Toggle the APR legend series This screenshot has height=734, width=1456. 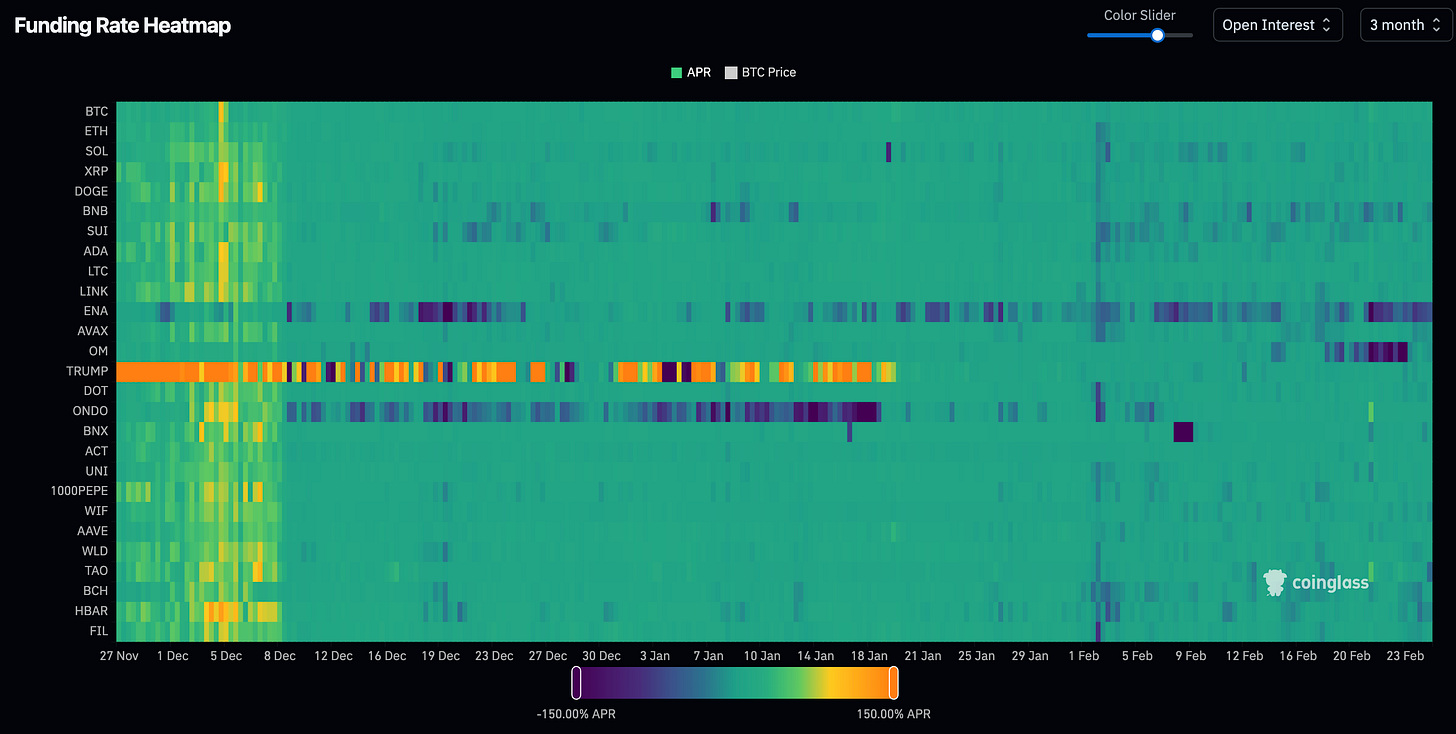pyautogui.click(x=691, y=72)
